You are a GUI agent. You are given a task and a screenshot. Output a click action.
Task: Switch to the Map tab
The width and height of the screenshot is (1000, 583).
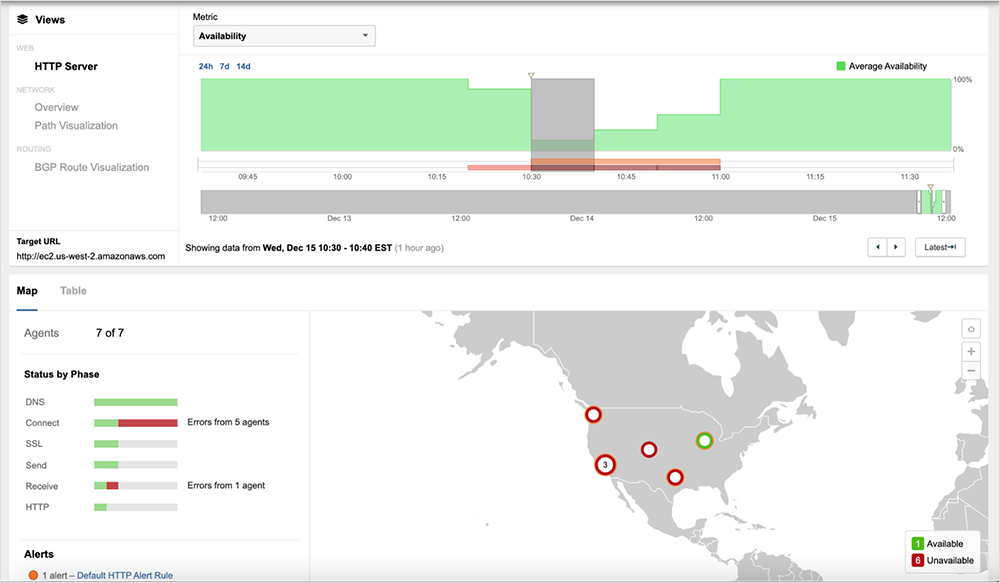[27, 291]
